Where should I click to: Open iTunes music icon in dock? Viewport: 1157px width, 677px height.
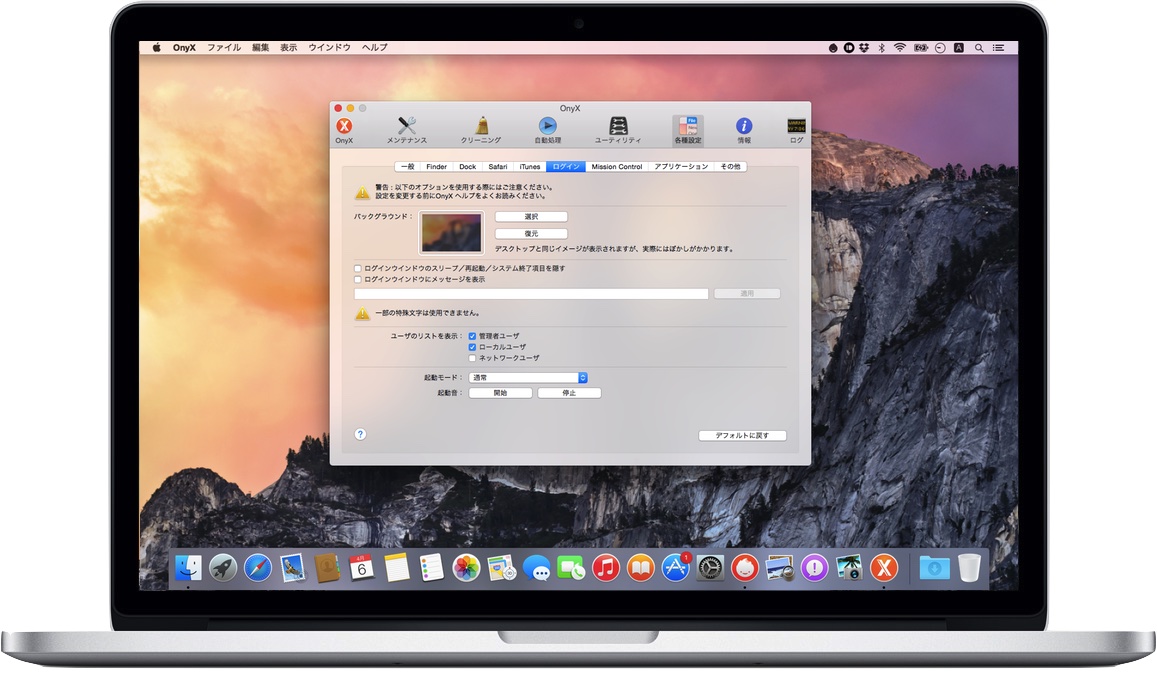coord(606,568)
